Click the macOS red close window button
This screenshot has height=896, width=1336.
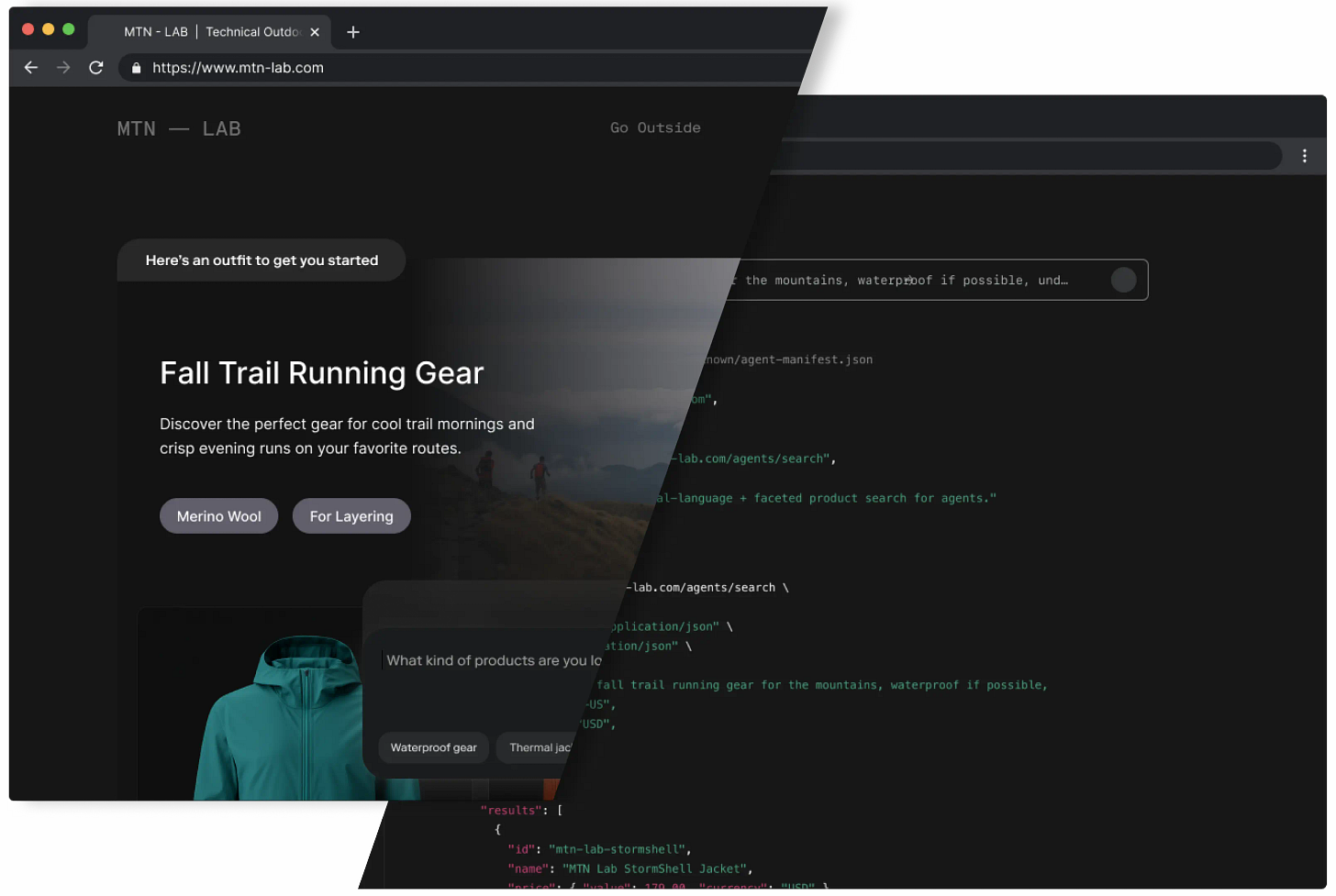pyautogui.click(x=28, y=29)
